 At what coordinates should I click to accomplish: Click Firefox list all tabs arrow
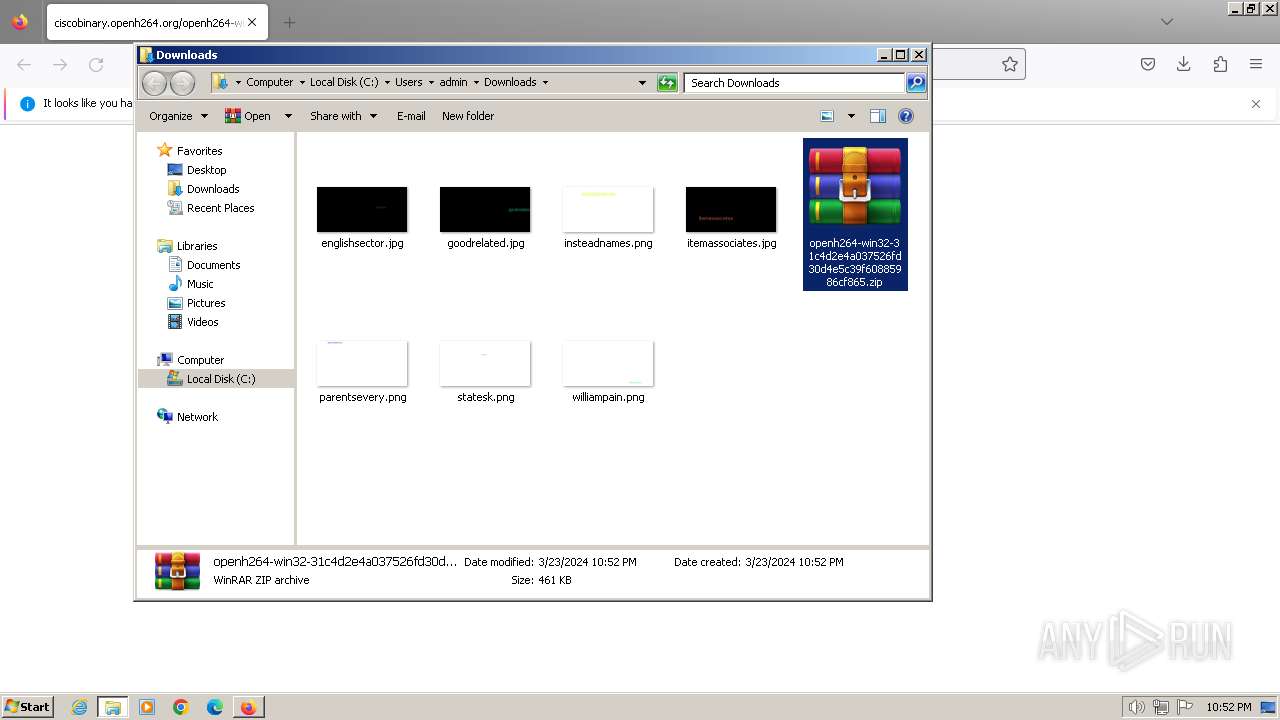click(1166, 22)
